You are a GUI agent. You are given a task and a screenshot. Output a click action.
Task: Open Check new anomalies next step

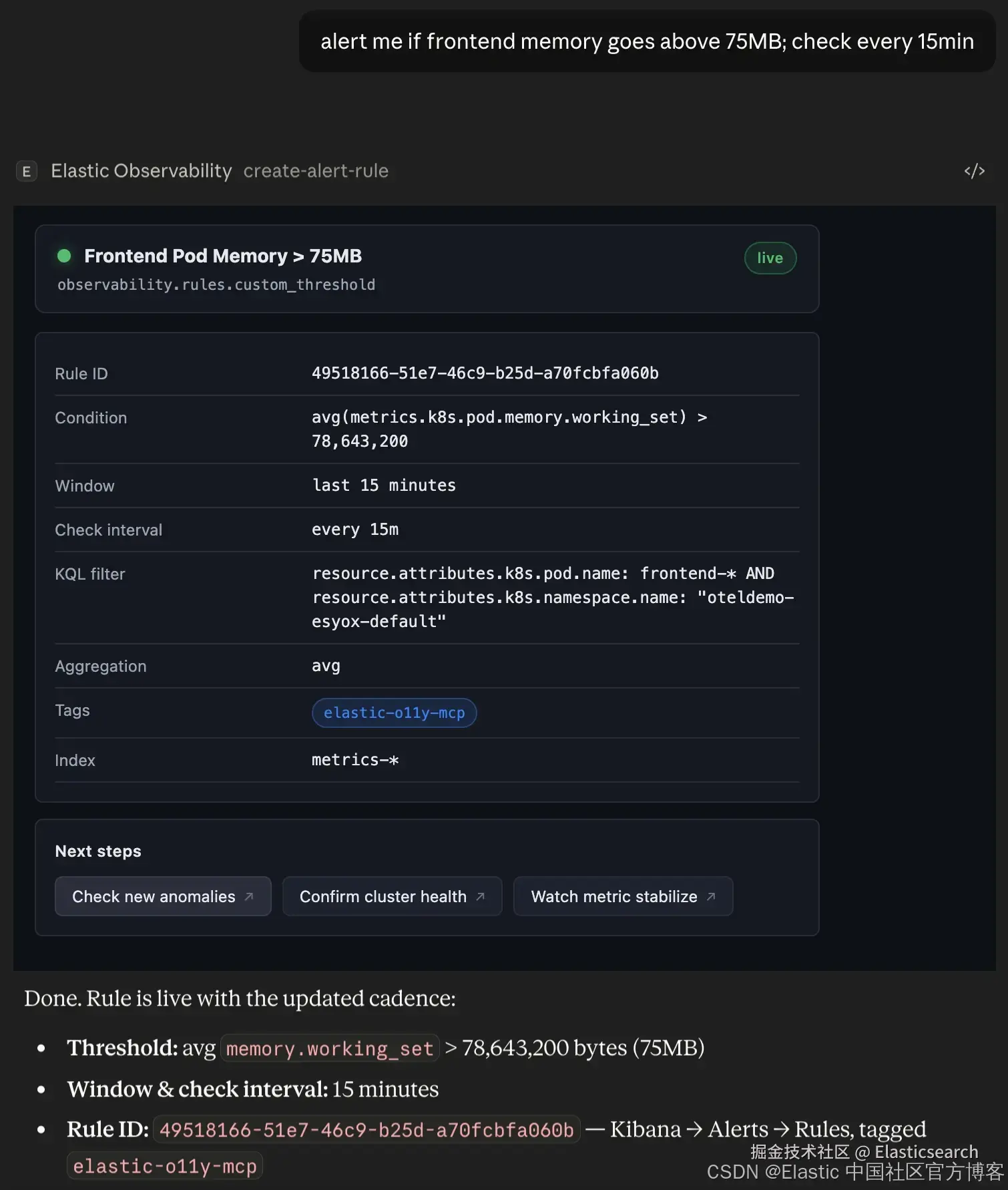pos(154,896)
